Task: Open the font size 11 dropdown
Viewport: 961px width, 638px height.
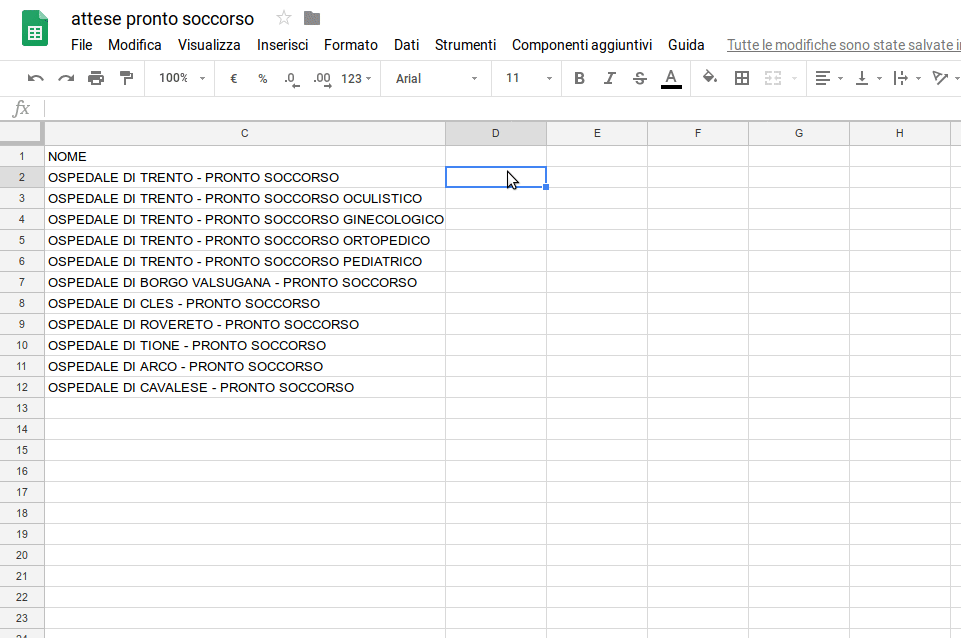Action: (x=528, y=78)
